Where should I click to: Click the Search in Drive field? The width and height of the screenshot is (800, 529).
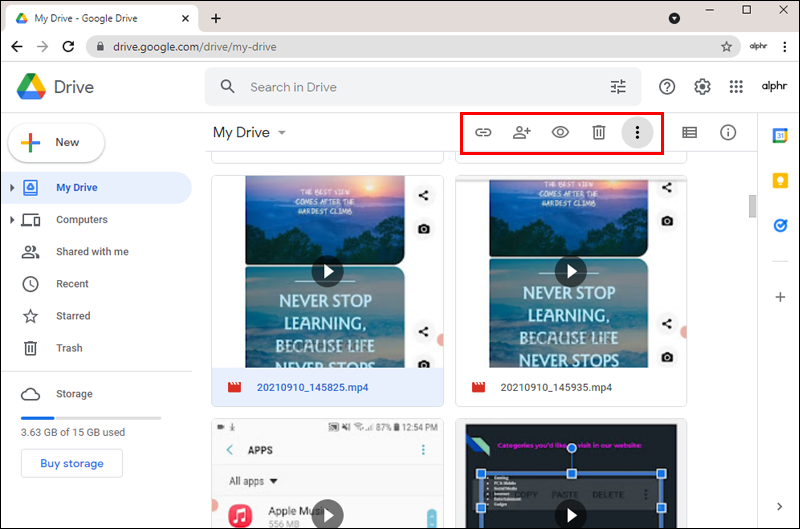tap(423, 87)
